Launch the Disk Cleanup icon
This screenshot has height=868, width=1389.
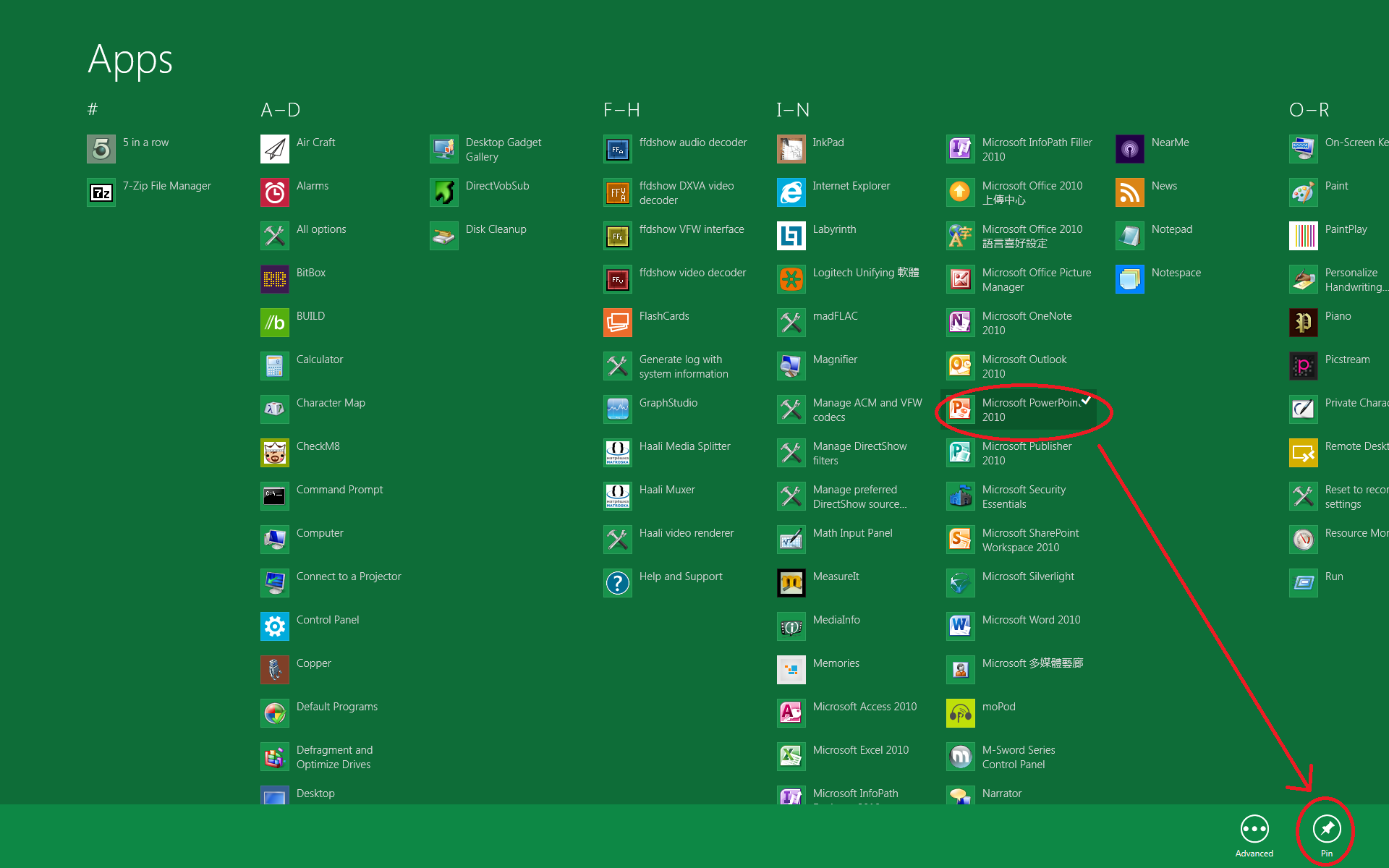click(x=444, y=236)
